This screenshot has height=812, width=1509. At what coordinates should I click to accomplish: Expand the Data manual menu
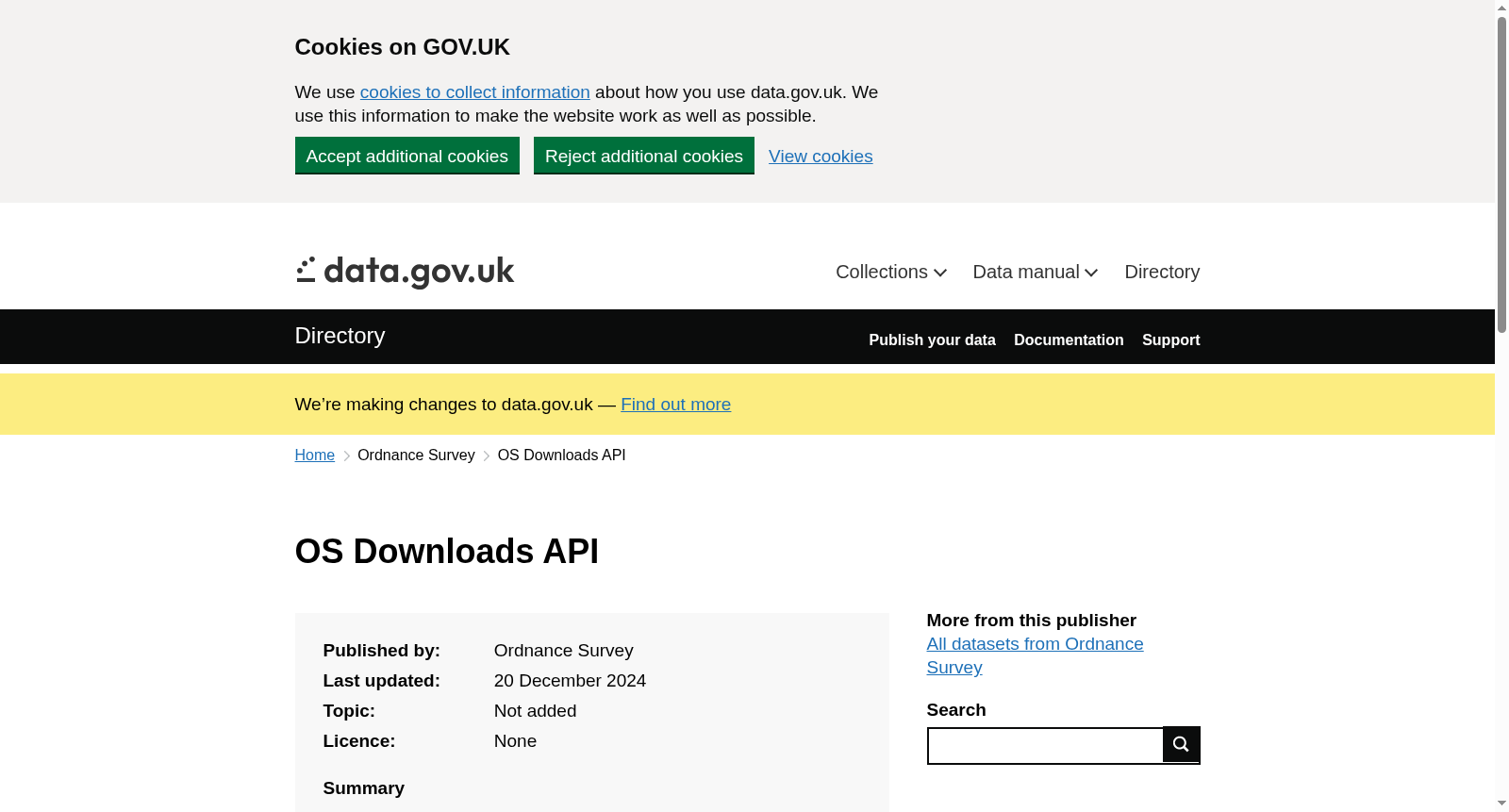[x=1036, y=272]
